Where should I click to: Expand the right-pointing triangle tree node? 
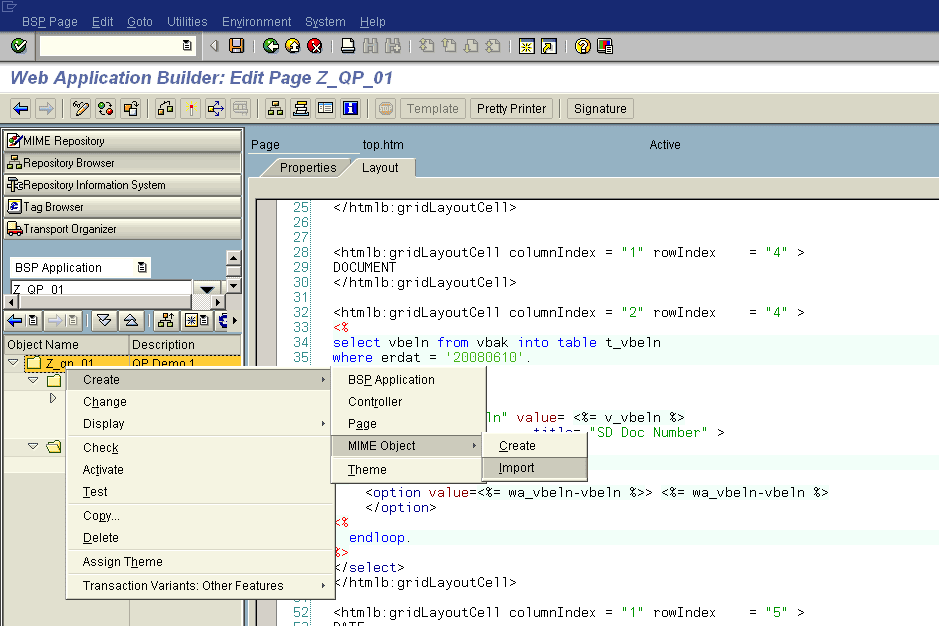(x=53, y=398)
